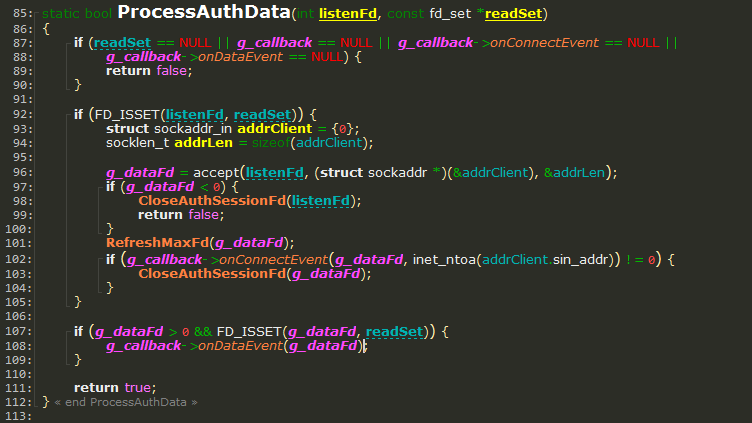Click the ProcessAuthData function name in signature
The width and height of the screenshot is (752, 423).
point(204,13)
